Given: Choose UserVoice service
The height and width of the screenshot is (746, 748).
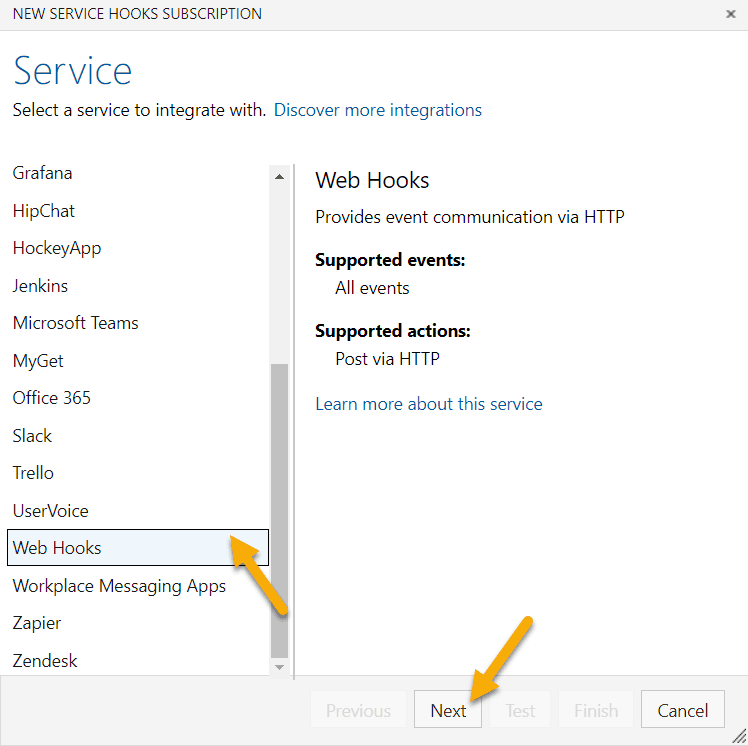Looking at the screenshot, I should [x=138, y=510].
